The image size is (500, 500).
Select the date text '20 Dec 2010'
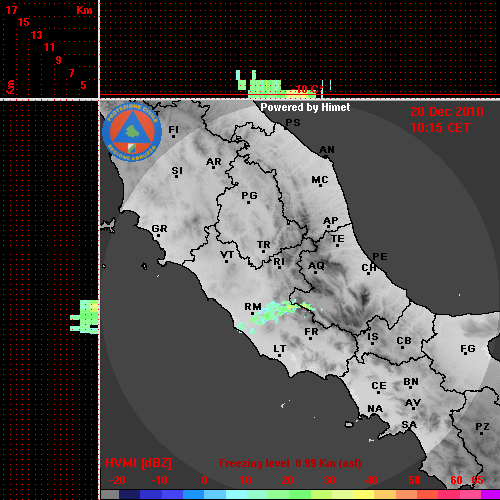pyautogui.click(x=447, y=112)
